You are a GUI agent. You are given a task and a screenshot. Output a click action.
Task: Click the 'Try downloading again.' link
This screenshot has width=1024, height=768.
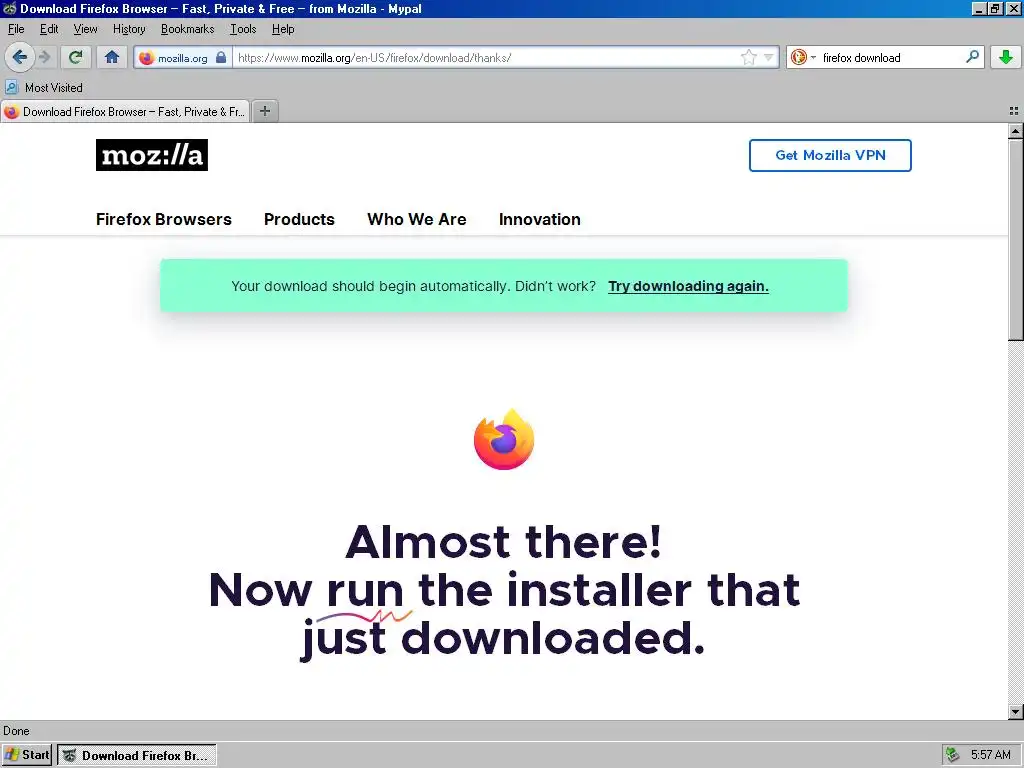(688, 286)
